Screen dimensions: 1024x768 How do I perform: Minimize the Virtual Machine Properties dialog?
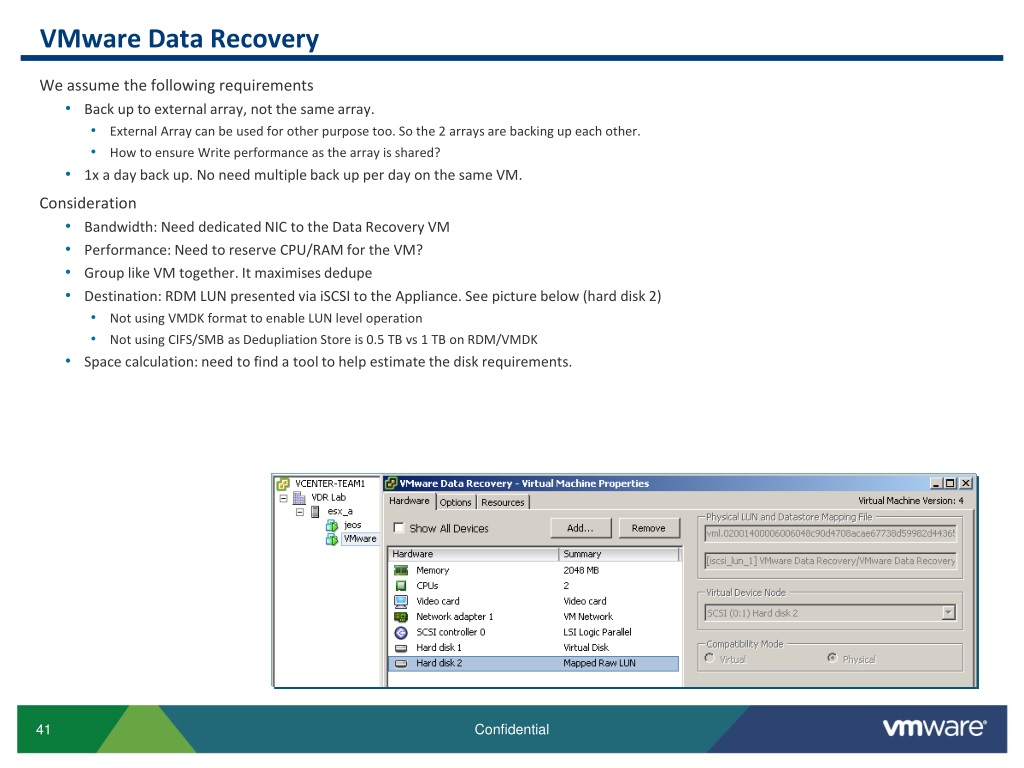point(936,483)
